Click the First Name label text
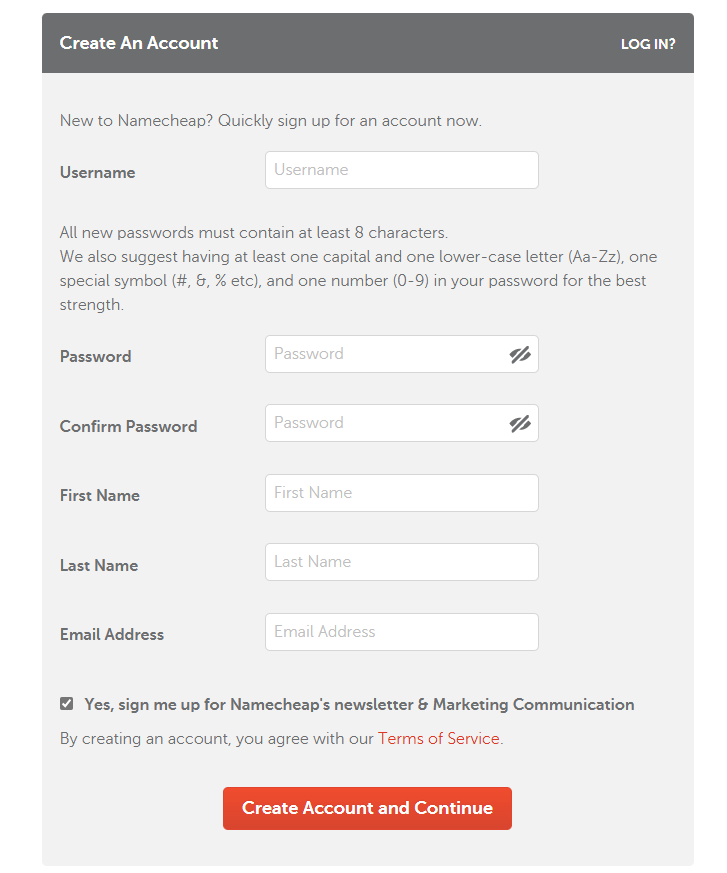The height and width of the screenshot is (873, 727). [99, 495]
